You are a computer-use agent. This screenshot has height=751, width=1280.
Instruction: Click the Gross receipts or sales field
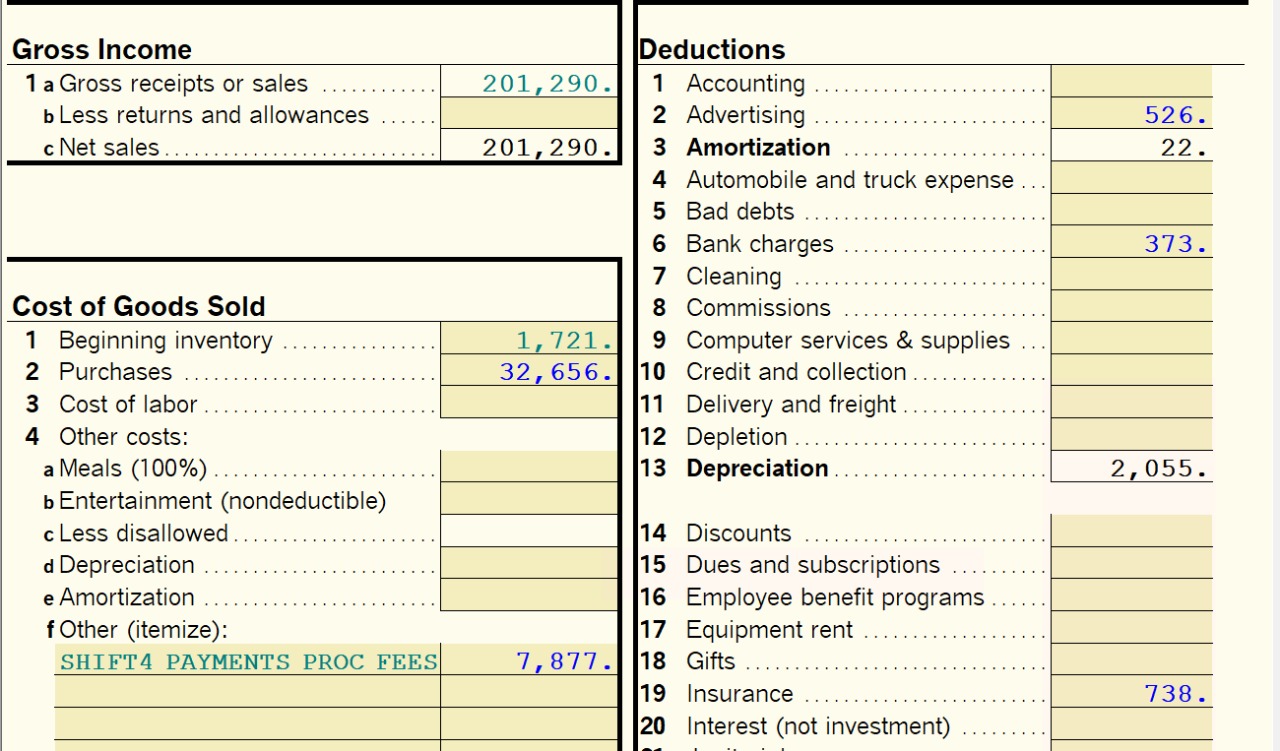529,84
